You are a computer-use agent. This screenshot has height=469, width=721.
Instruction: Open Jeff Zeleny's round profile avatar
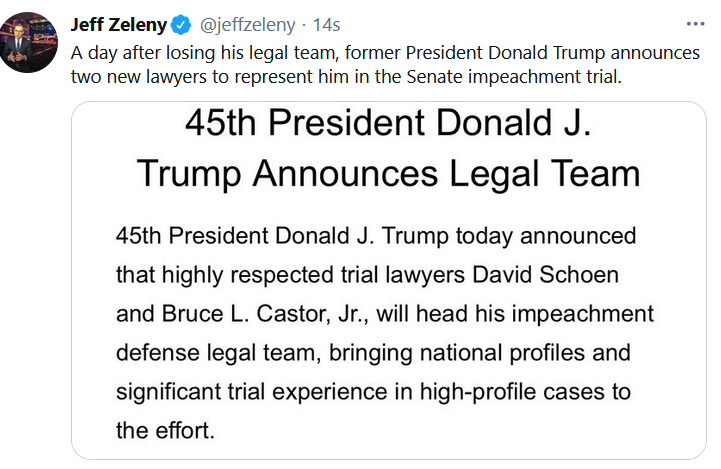coord(29,42)
